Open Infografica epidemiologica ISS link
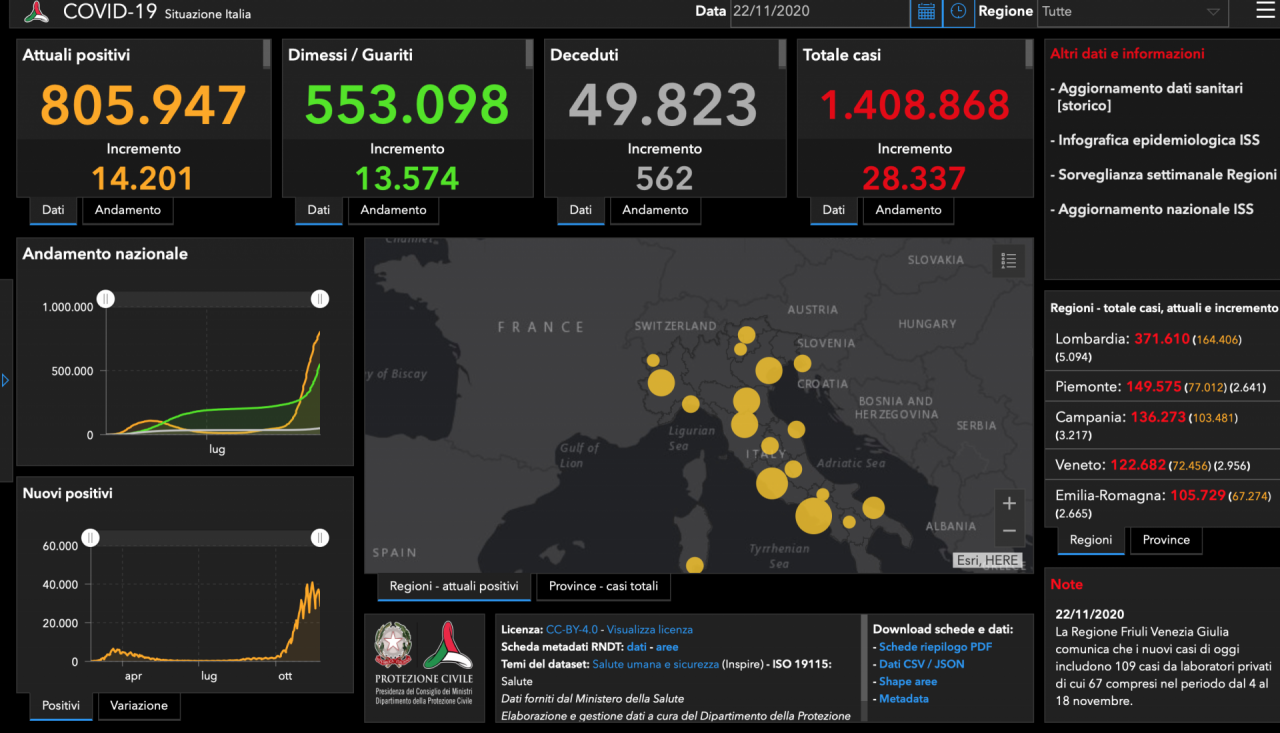Screen dimensions: 1280x733 tap(1158, 140)
